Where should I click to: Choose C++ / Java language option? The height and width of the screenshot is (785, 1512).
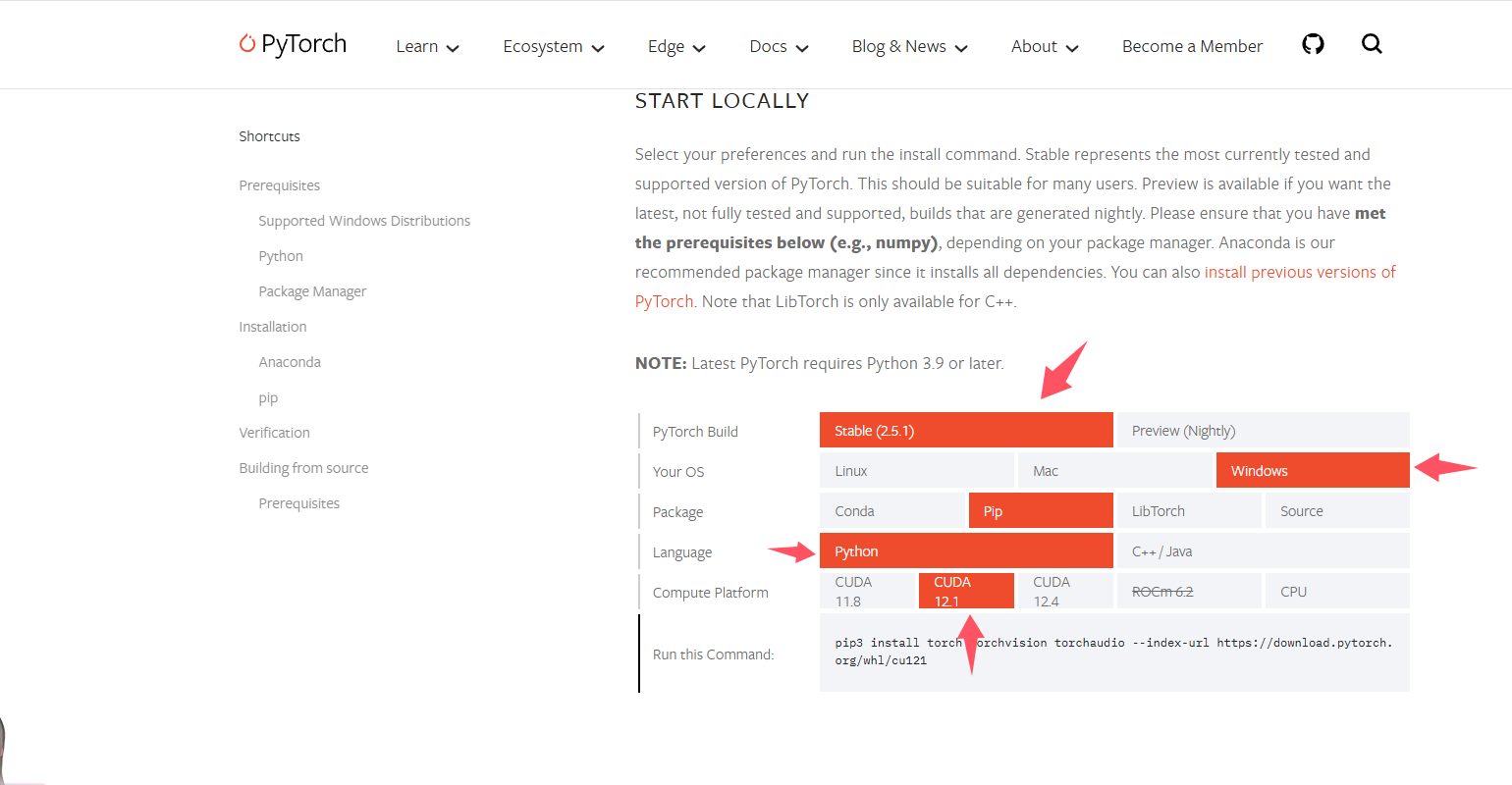[x=1263, y=550]
